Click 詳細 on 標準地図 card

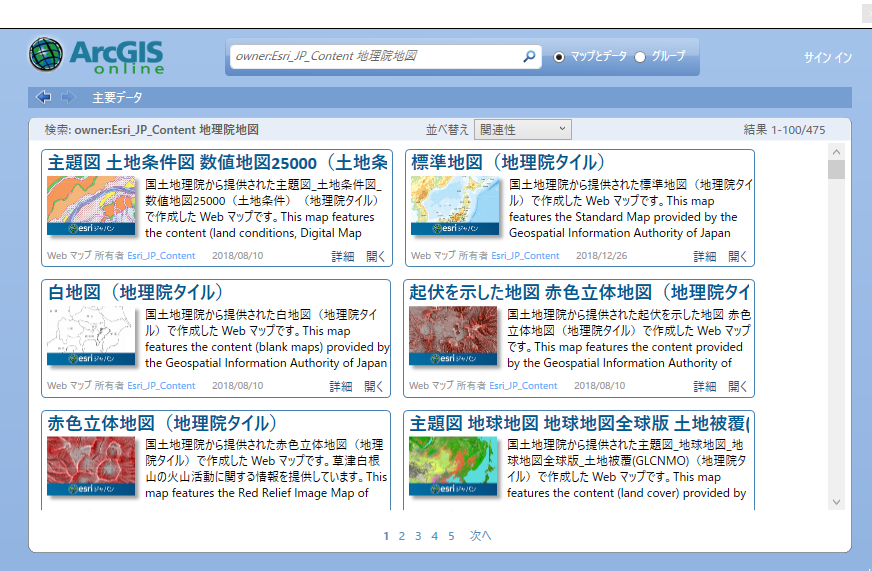coord(705,256)
